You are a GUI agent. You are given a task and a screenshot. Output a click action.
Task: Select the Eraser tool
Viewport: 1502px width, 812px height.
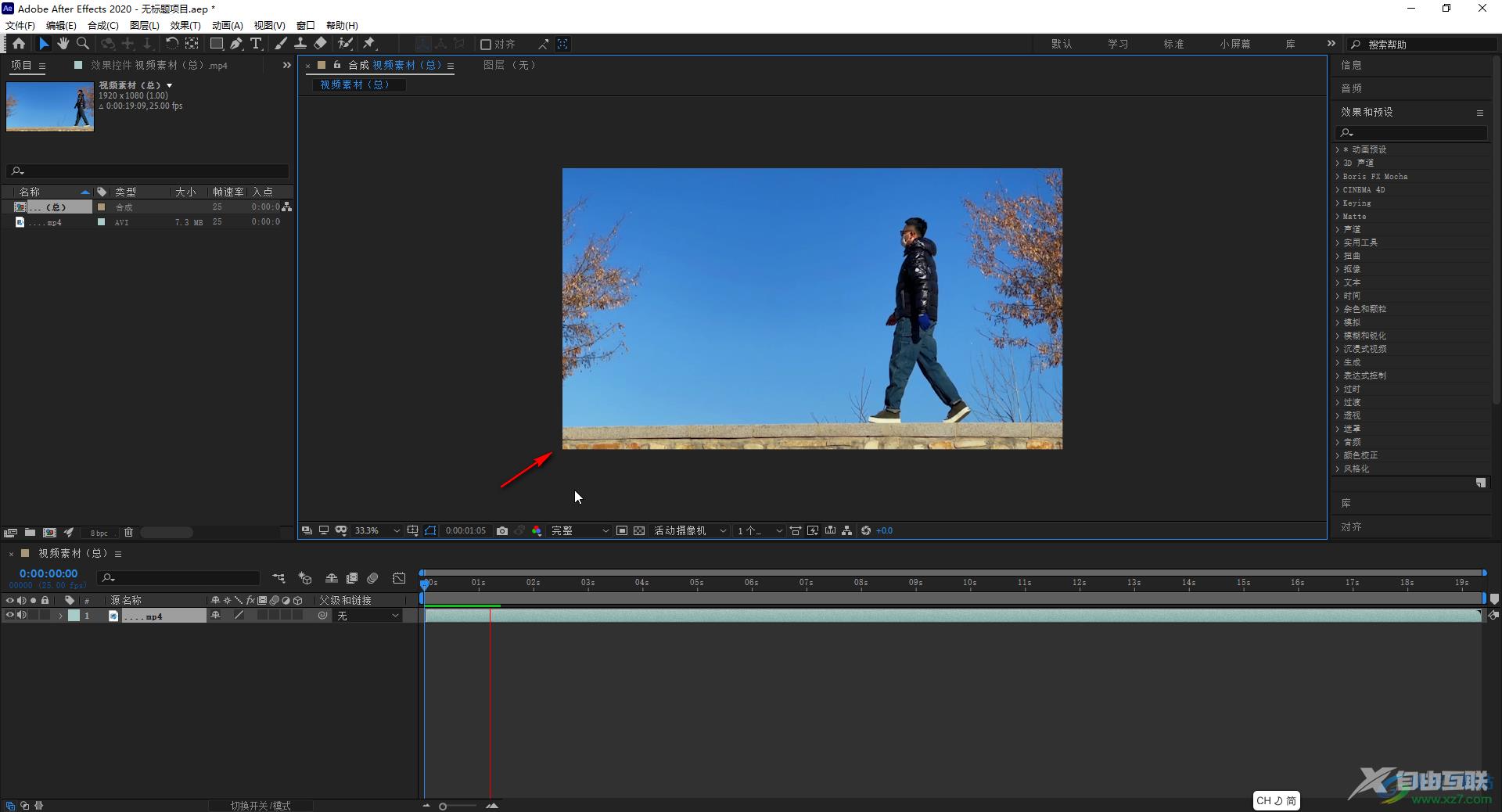click(x=321, y=44)
